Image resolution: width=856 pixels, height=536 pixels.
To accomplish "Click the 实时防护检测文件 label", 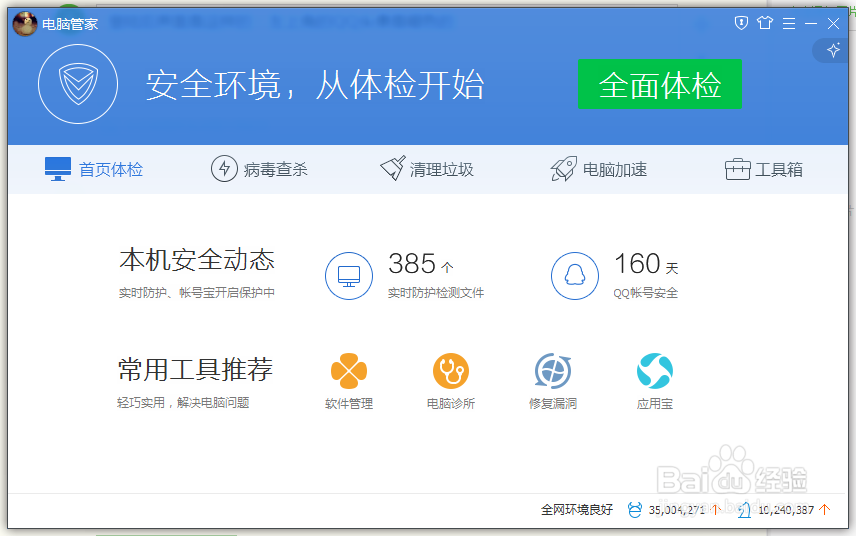I will (x=436, y=293).
